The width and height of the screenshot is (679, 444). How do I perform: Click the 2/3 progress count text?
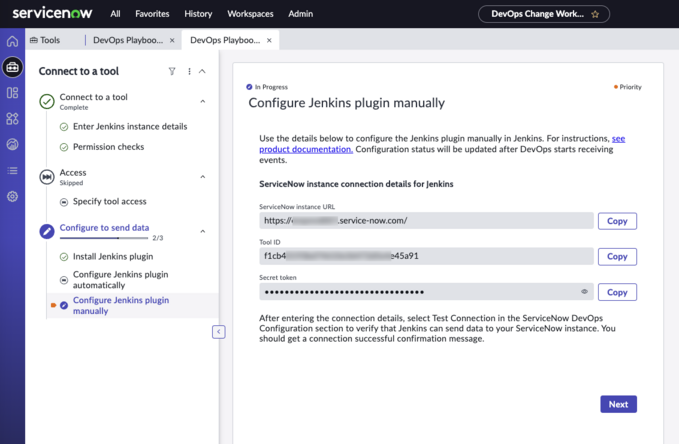(x=158, y=238)
